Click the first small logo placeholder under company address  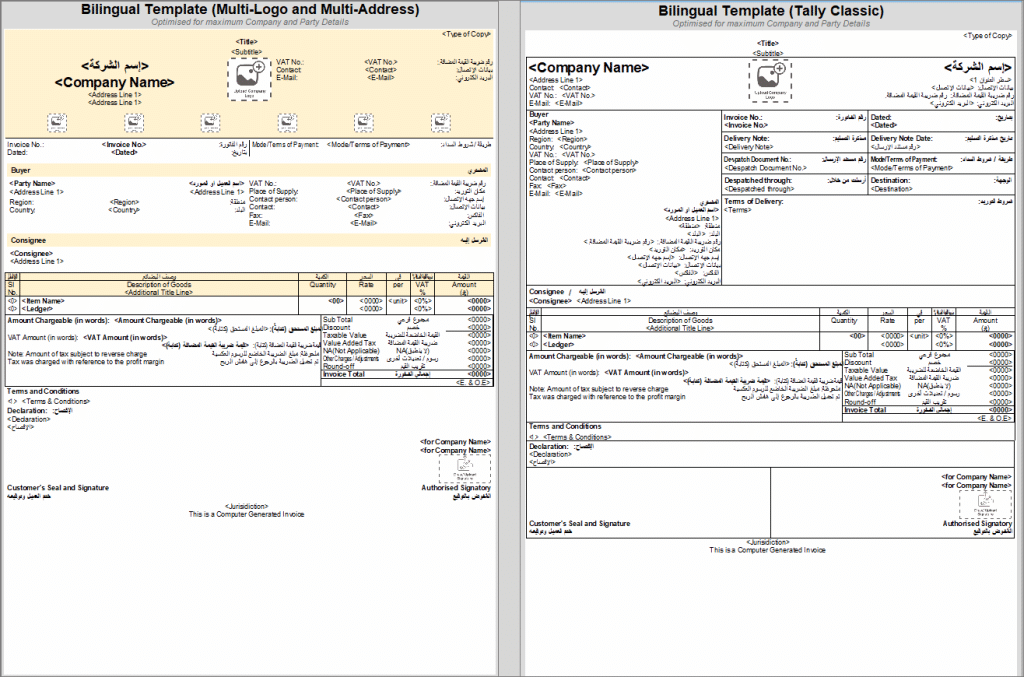(x=57, y=122)
